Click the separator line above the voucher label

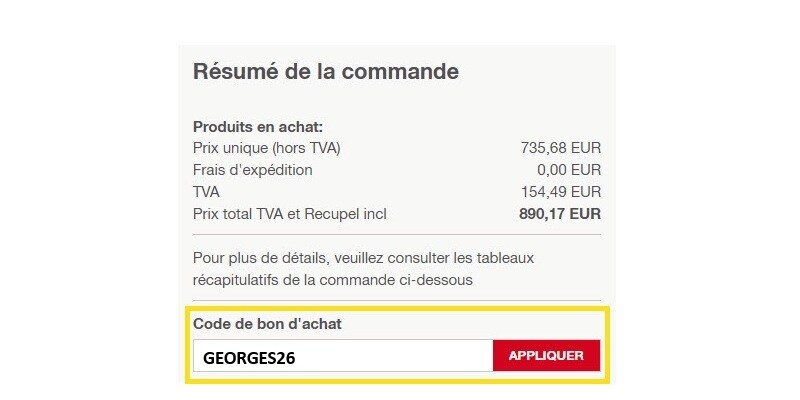[x=397, y=302]
